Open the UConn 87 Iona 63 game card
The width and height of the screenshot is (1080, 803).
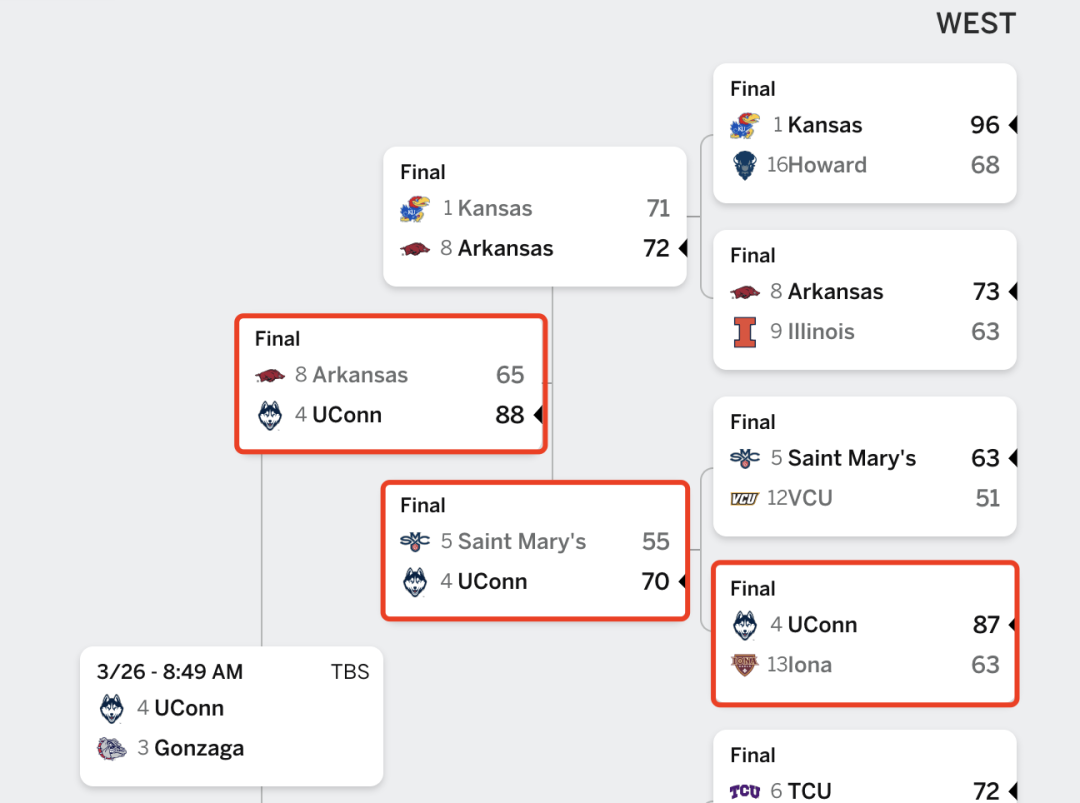[865, 634]
